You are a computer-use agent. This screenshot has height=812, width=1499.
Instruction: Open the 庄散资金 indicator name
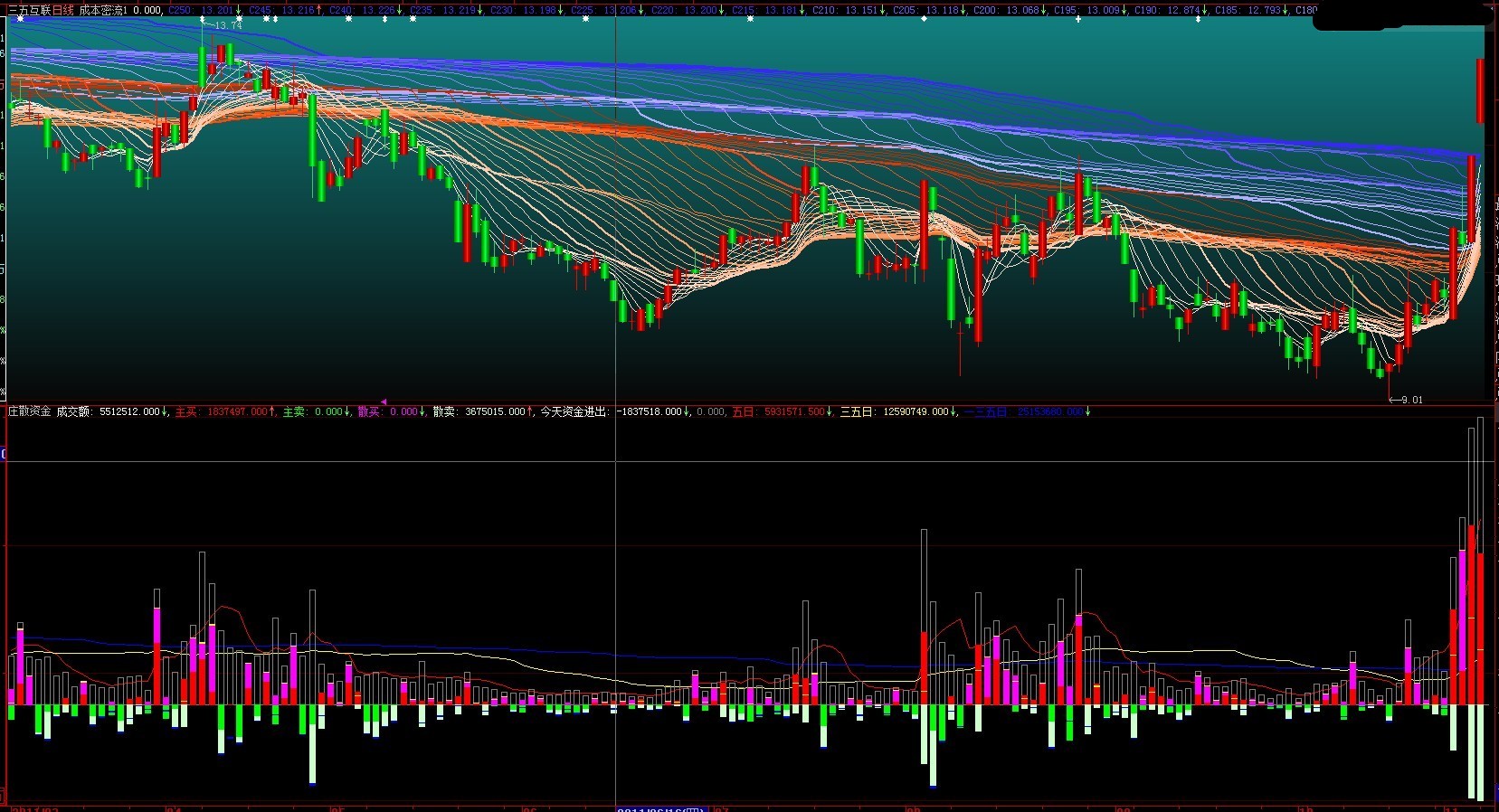click(x=29, y=411)
